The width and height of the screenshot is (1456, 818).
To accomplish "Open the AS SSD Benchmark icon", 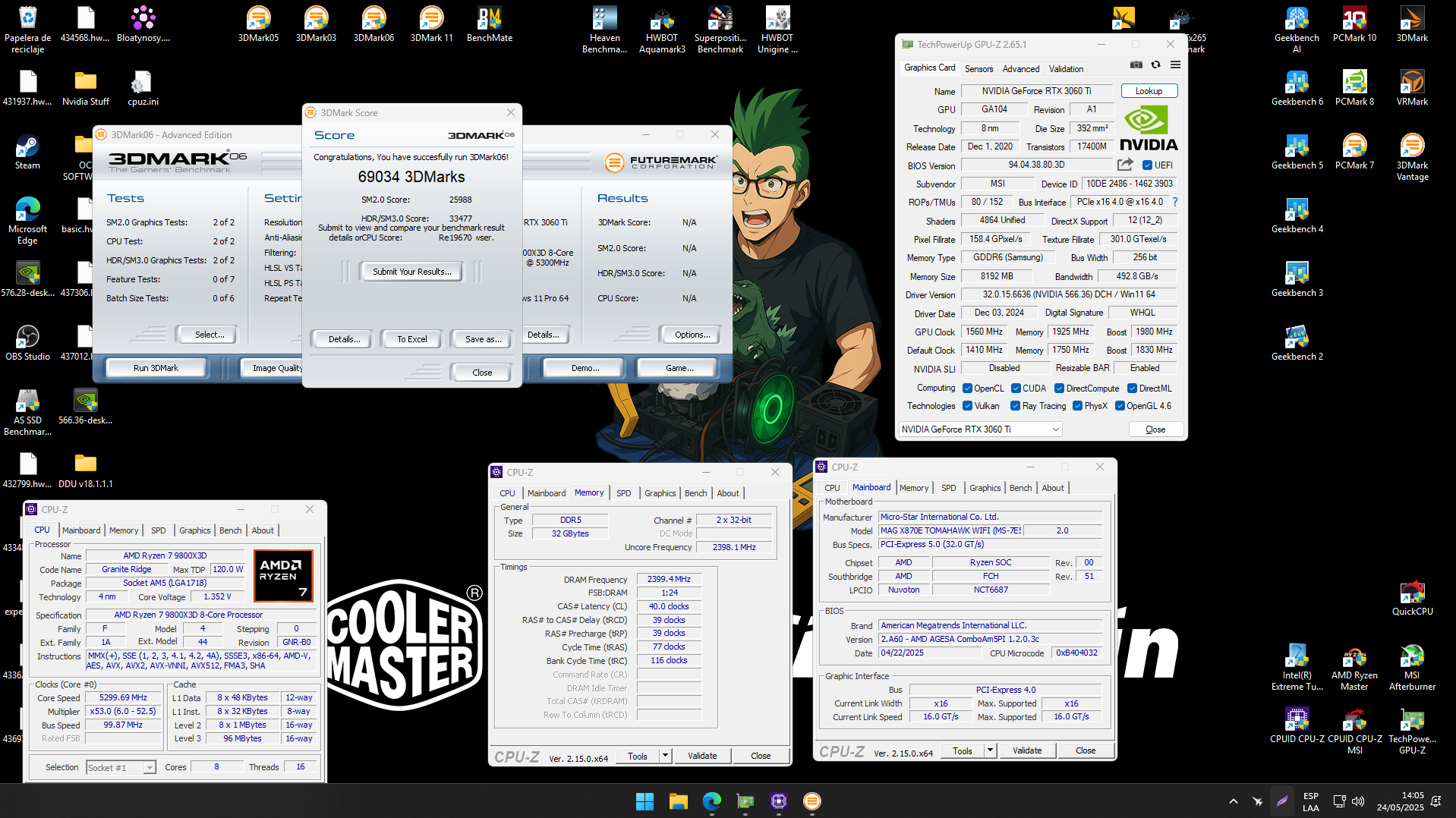I will click(27, 412).
